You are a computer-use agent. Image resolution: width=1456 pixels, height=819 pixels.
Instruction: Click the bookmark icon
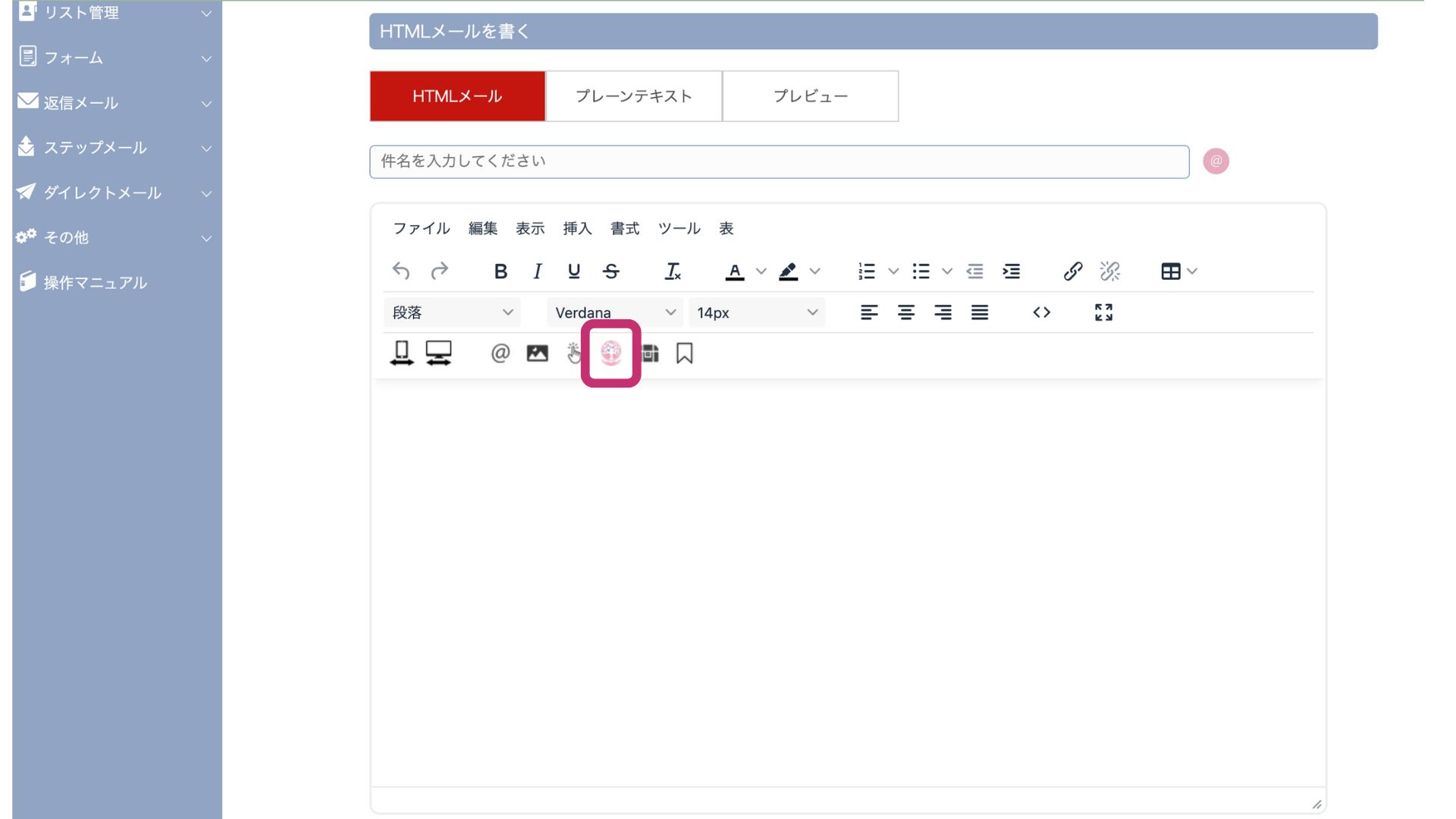[685, 353]
